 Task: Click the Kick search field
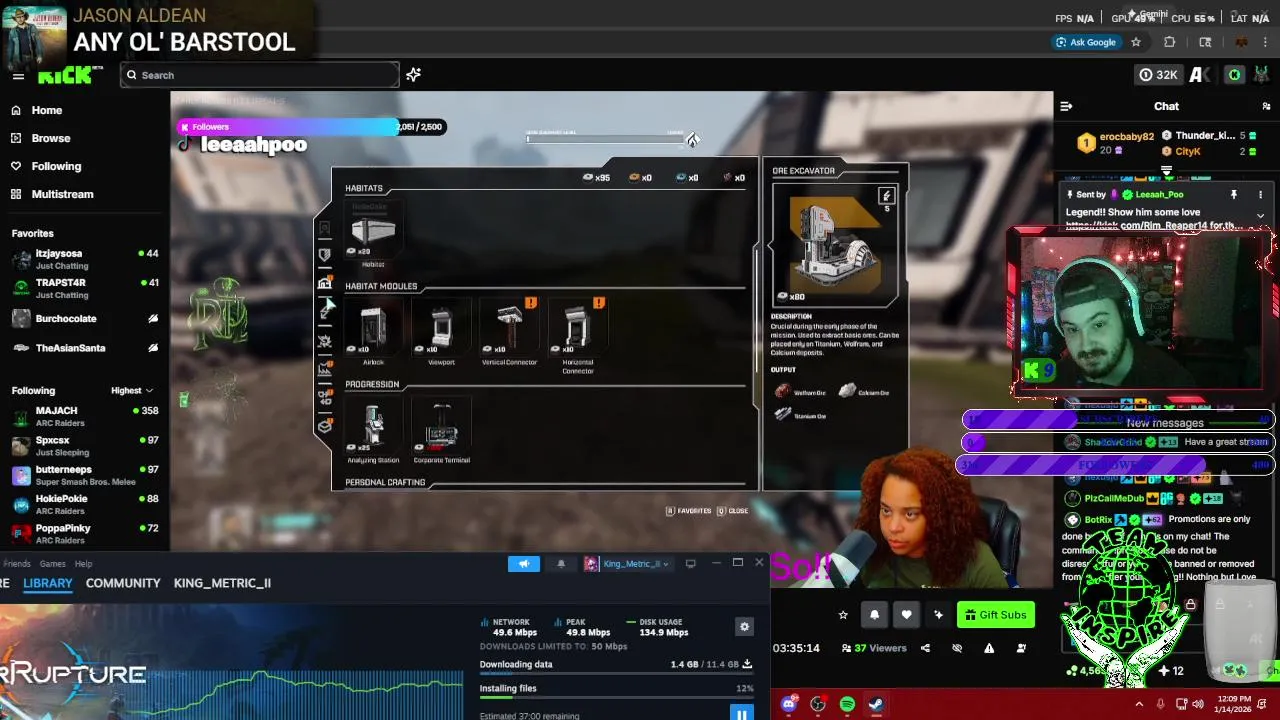click(x=260, y=75)
